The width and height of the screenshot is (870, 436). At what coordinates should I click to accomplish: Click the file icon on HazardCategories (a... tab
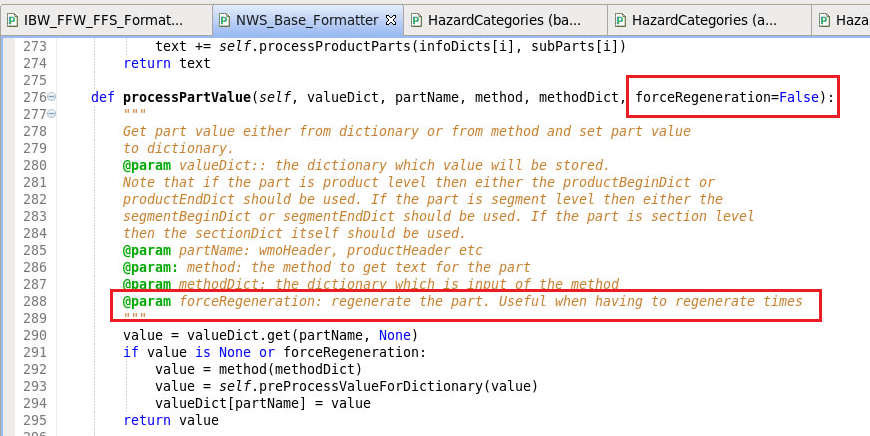(x=620, y=21)
